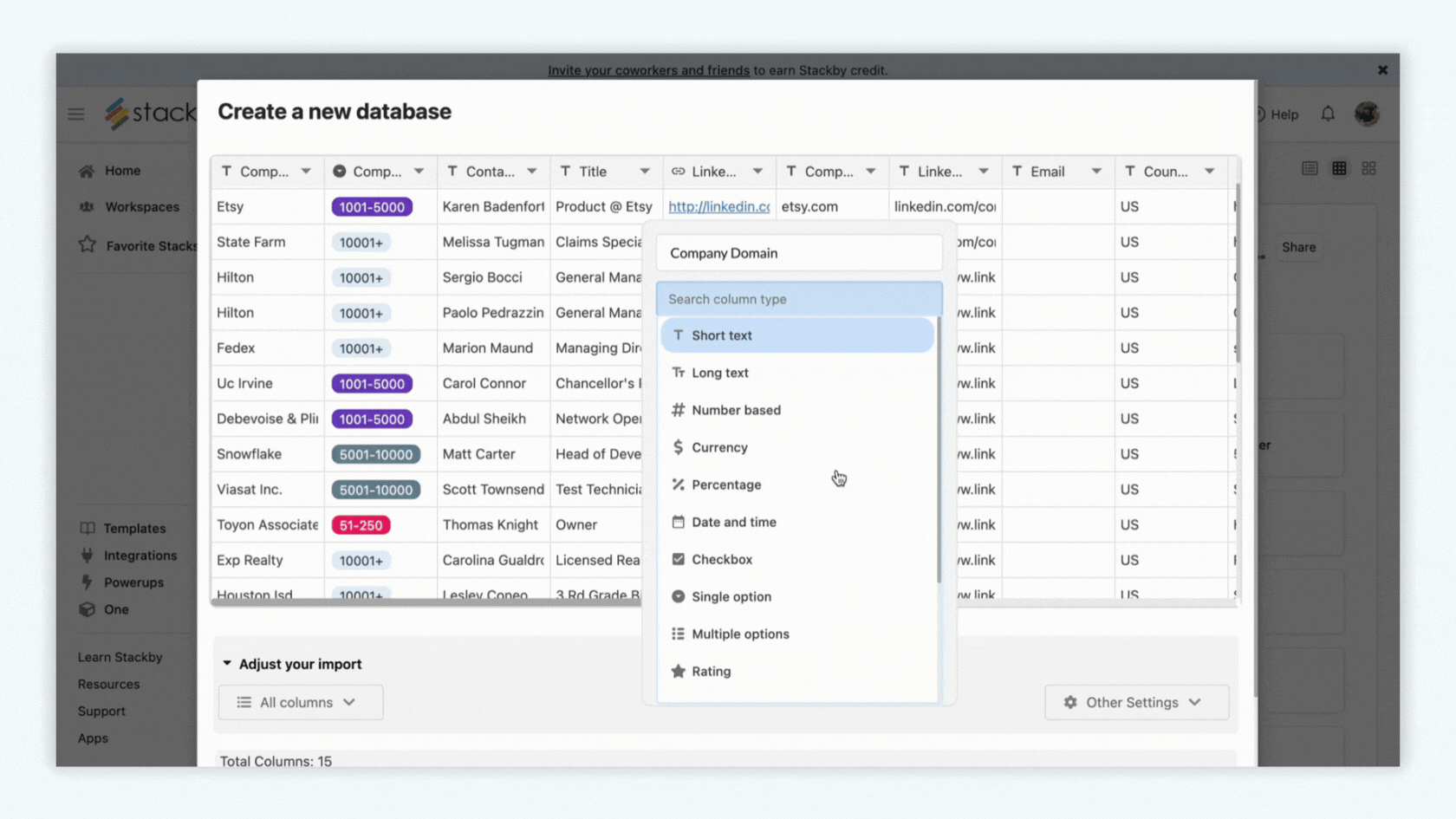Select the Home sidebar icon

point(87,170)
